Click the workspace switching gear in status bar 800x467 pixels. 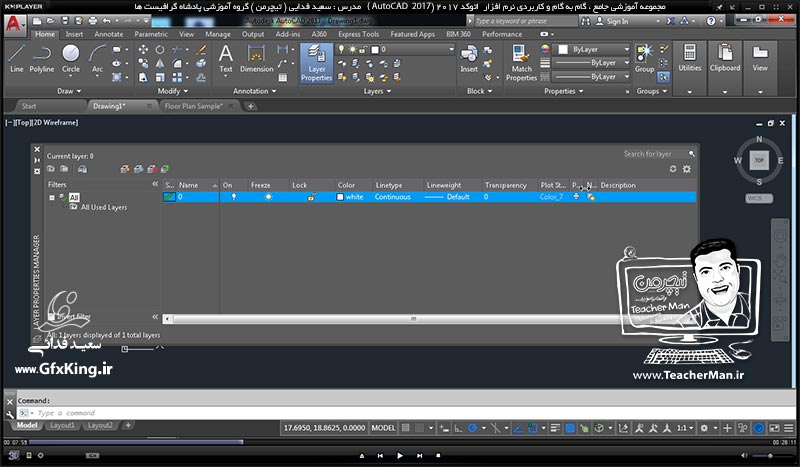click(704, 428)
